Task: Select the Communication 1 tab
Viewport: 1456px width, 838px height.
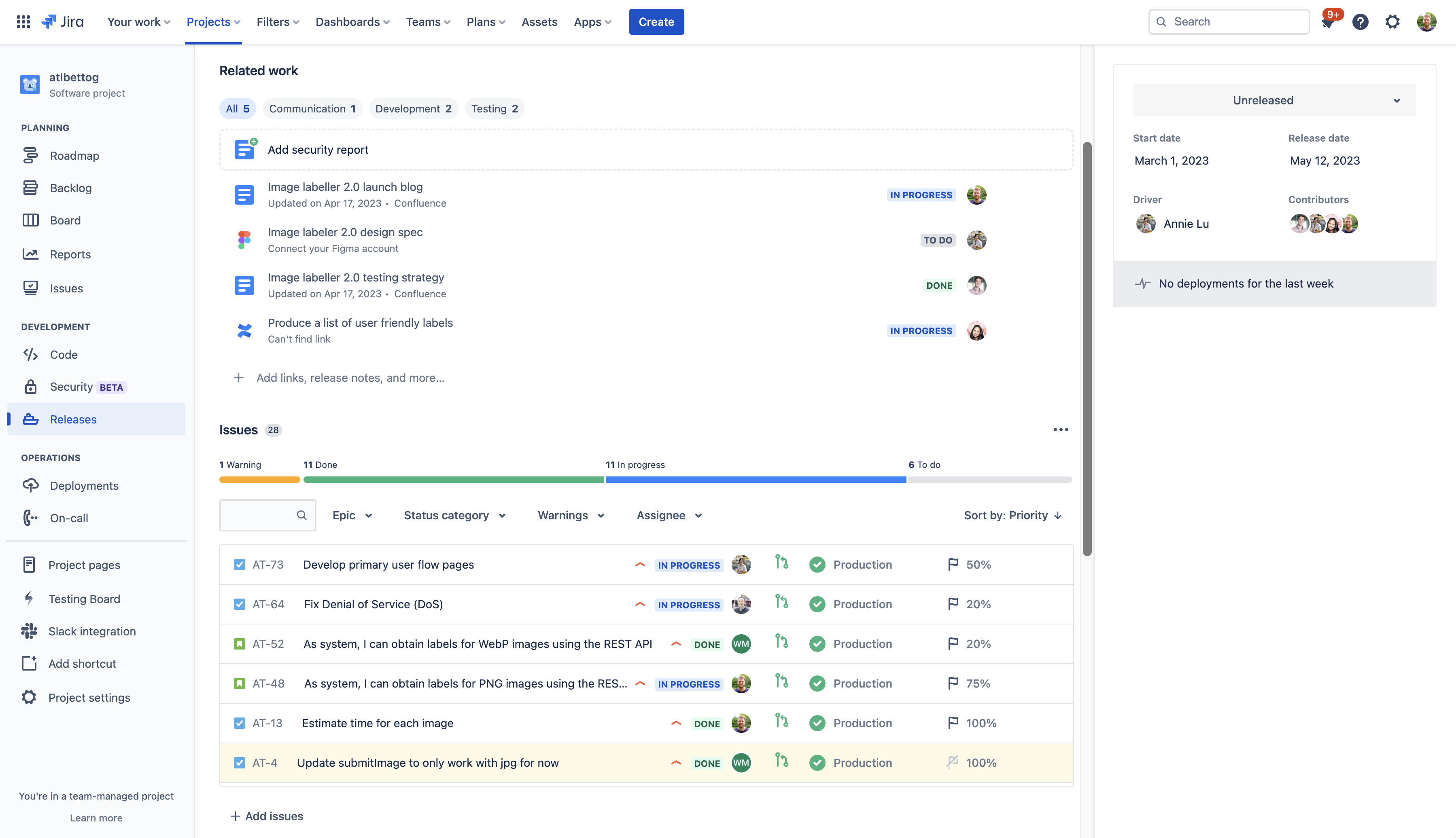Action: 312,108
